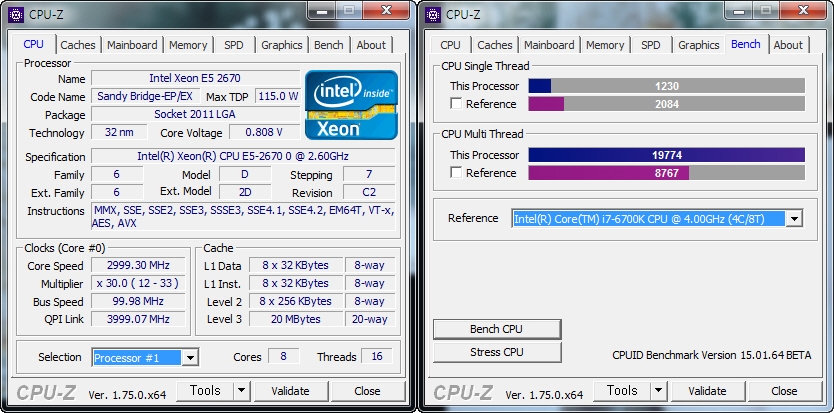Open Graphics tab in right window
The width and height of the screenshot is (834, 413).
tap(698, 45)
